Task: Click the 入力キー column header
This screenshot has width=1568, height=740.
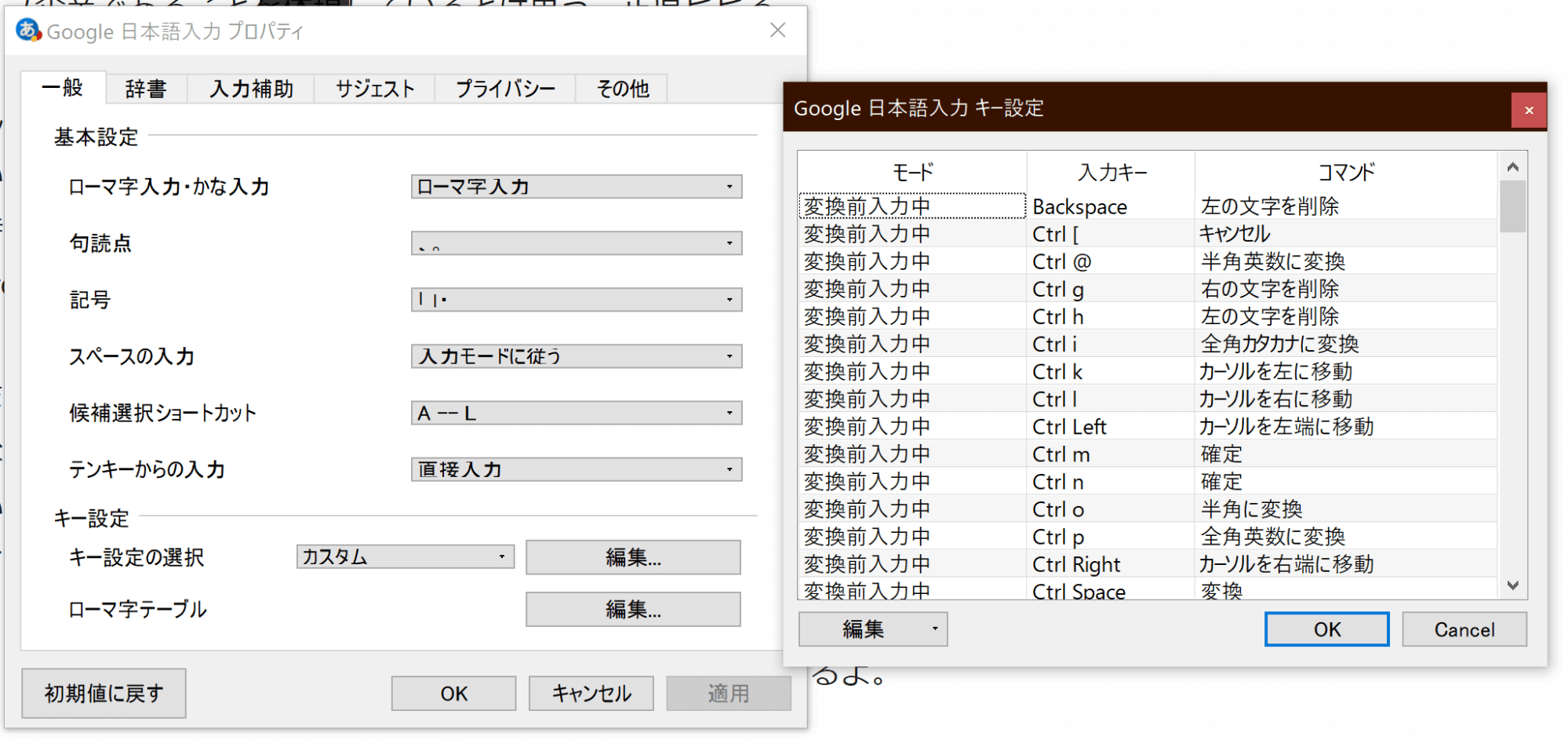Action: click(x=1111, y=172)
